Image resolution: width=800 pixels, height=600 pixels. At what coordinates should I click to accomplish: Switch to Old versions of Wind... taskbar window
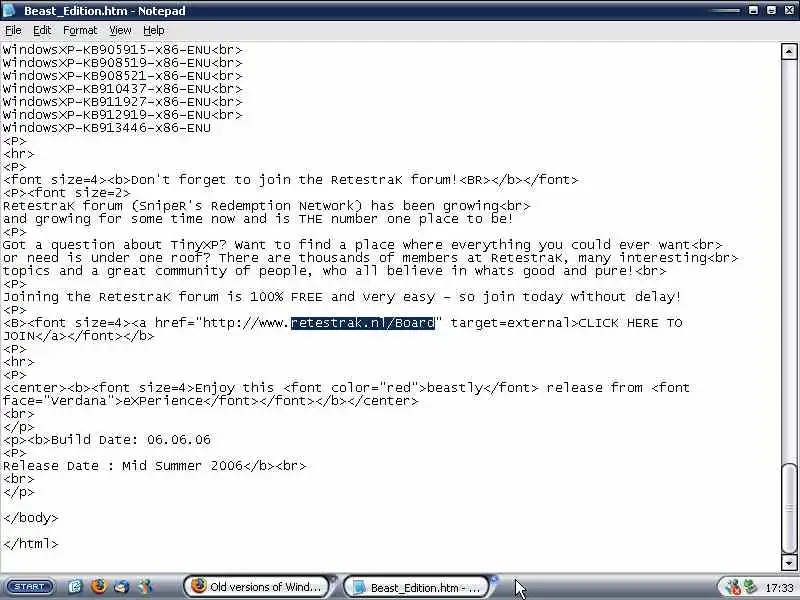pos(259,587)
